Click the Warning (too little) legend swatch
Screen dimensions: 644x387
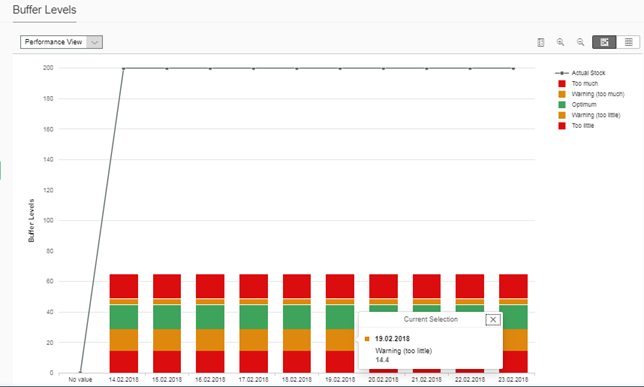point(562,115)
